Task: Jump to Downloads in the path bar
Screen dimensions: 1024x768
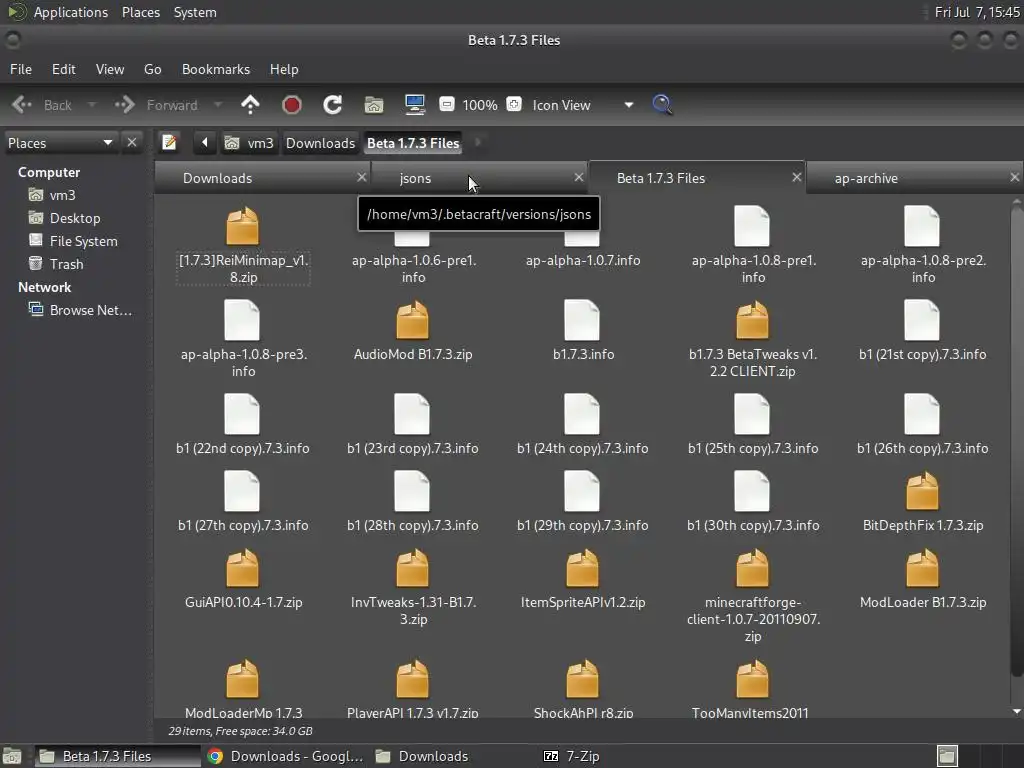Action: [x=320, y=143]
